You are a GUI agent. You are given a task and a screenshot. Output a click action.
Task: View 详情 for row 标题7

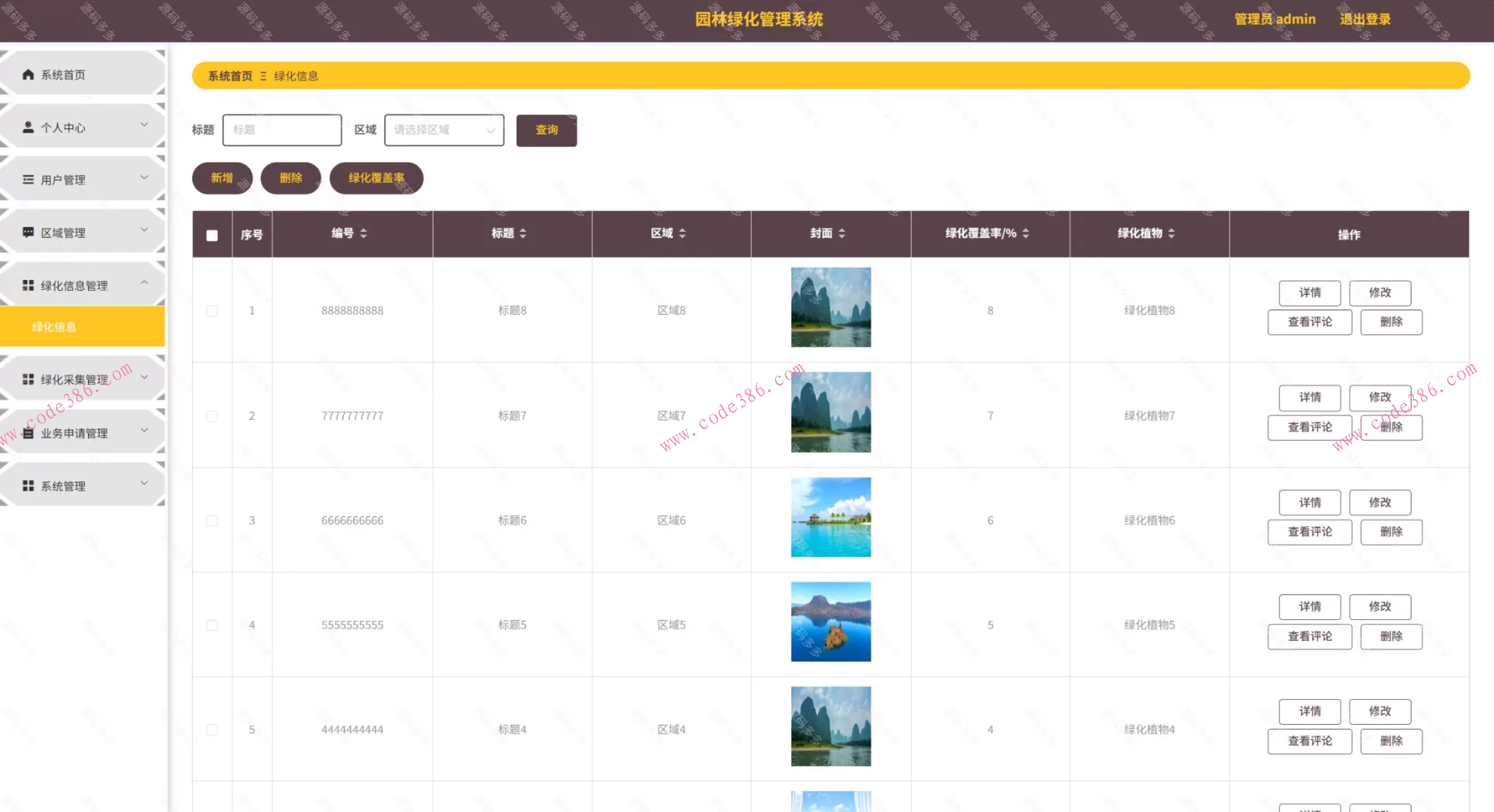point(1310,397)
